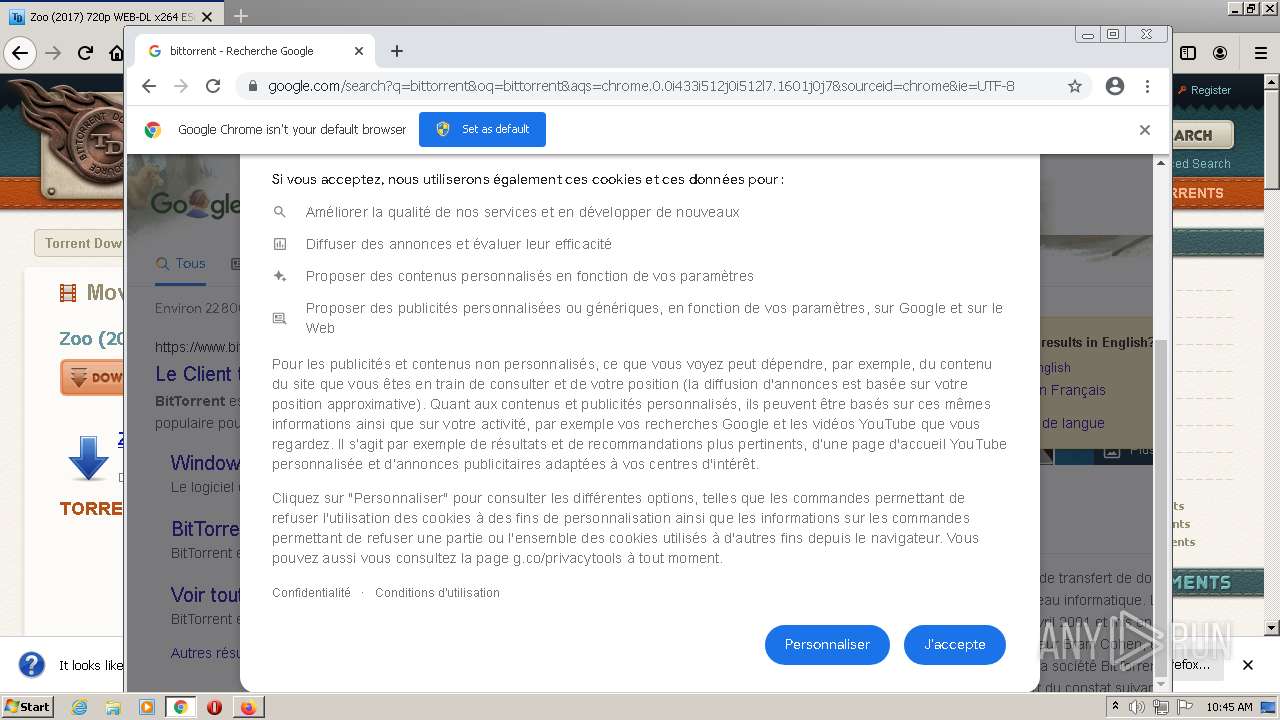Click the network tray icon
The width and height of the screenshot is (1280, 720).
pos(1161,707)
